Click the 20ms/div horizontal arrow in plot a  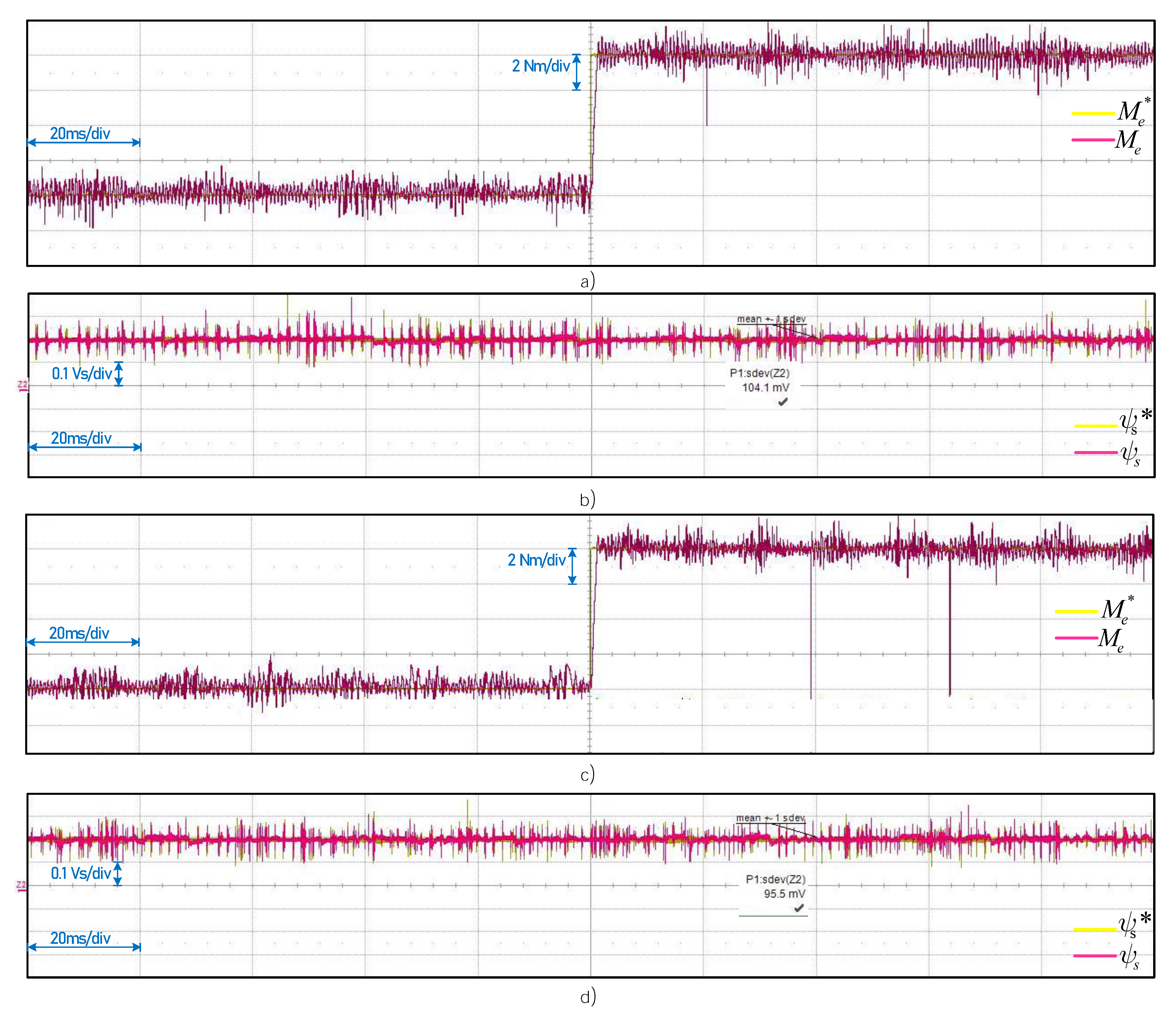[83, 143]
